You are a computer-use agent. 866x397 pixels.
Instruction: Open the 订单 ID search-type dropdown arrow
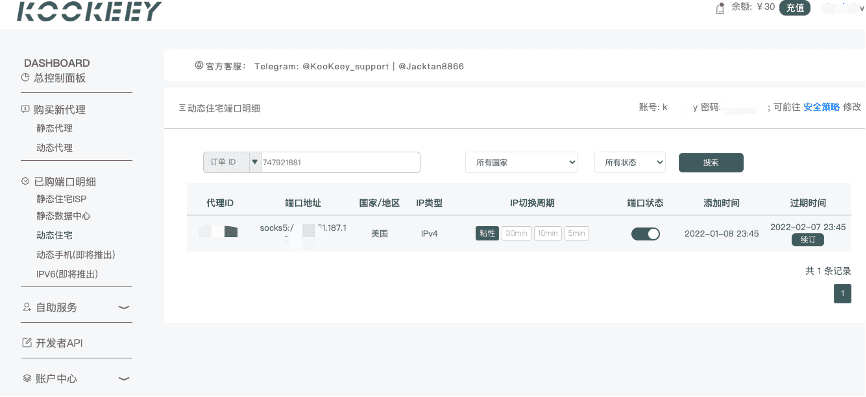point(255,162)
